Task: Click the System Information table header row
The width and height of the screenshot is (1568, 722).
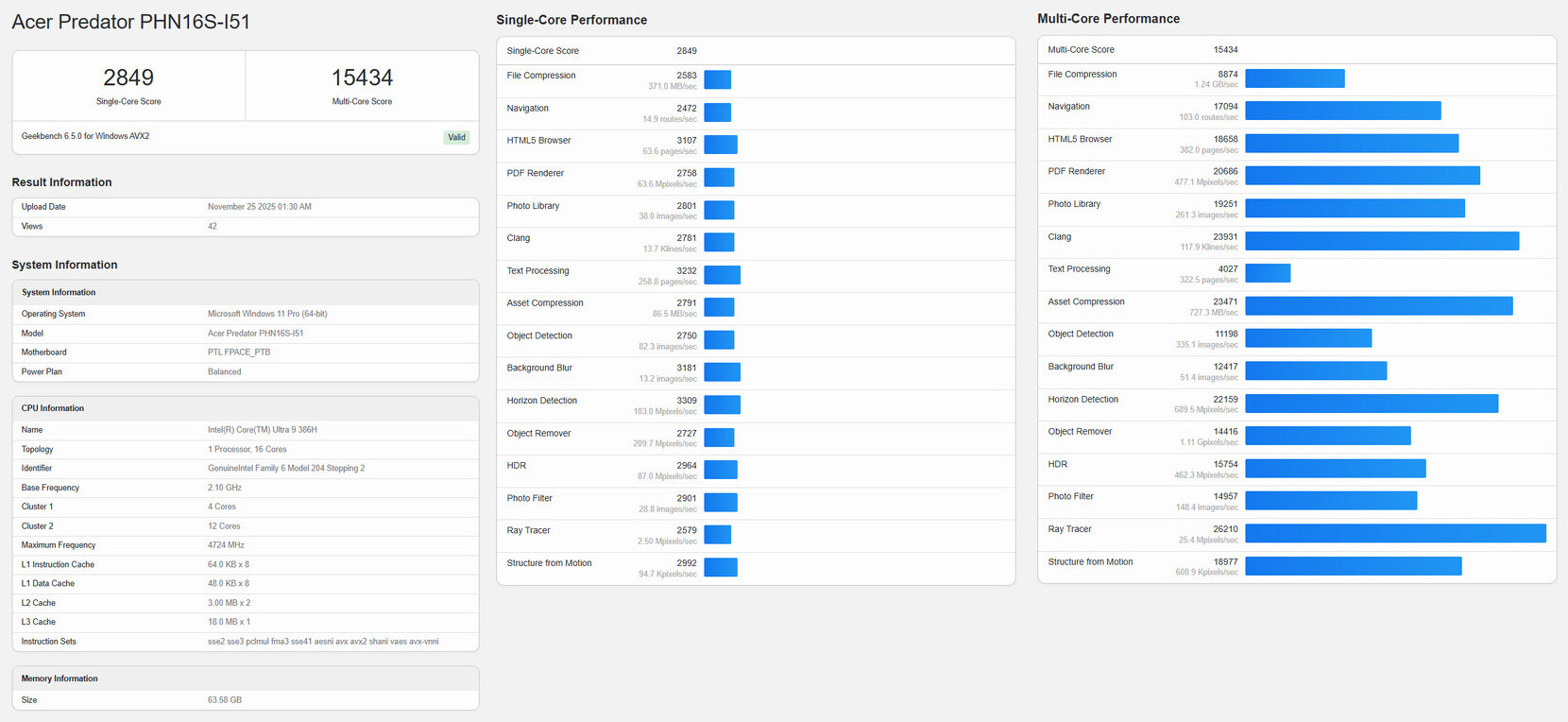Action: (59, 293)
